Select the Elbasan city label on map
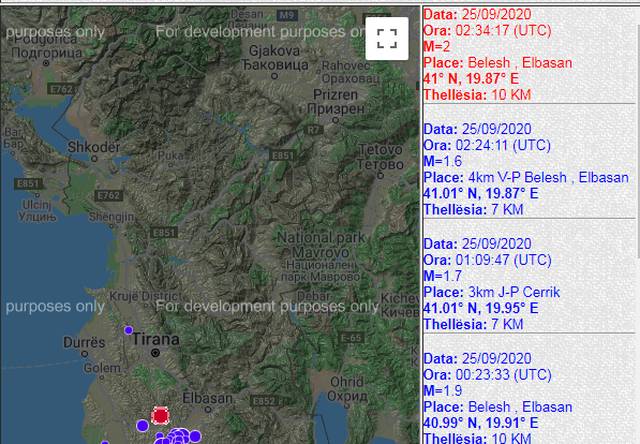640x444 pixels. [207, 397]
